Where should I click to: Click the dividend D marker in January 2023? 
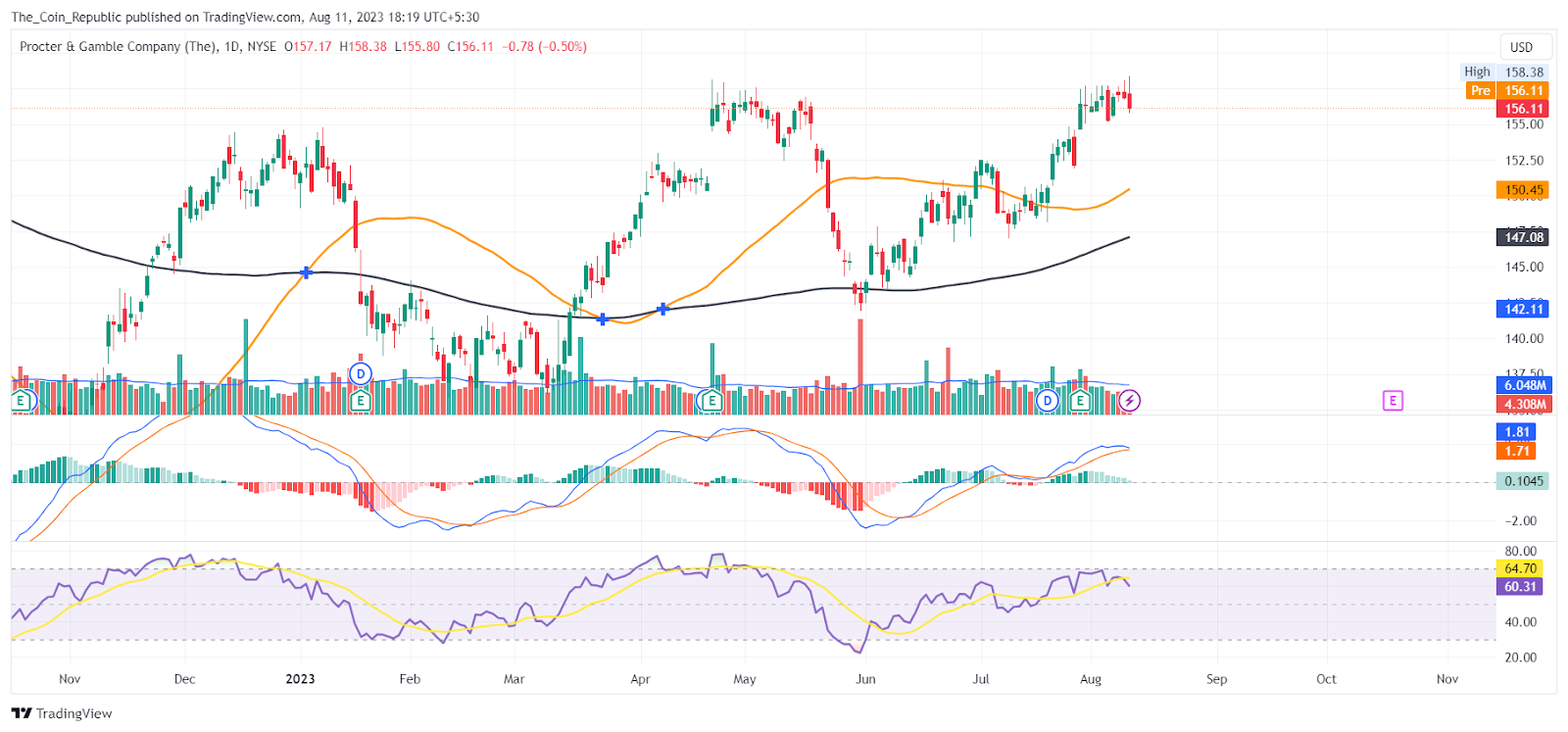[x=361, y=374]
